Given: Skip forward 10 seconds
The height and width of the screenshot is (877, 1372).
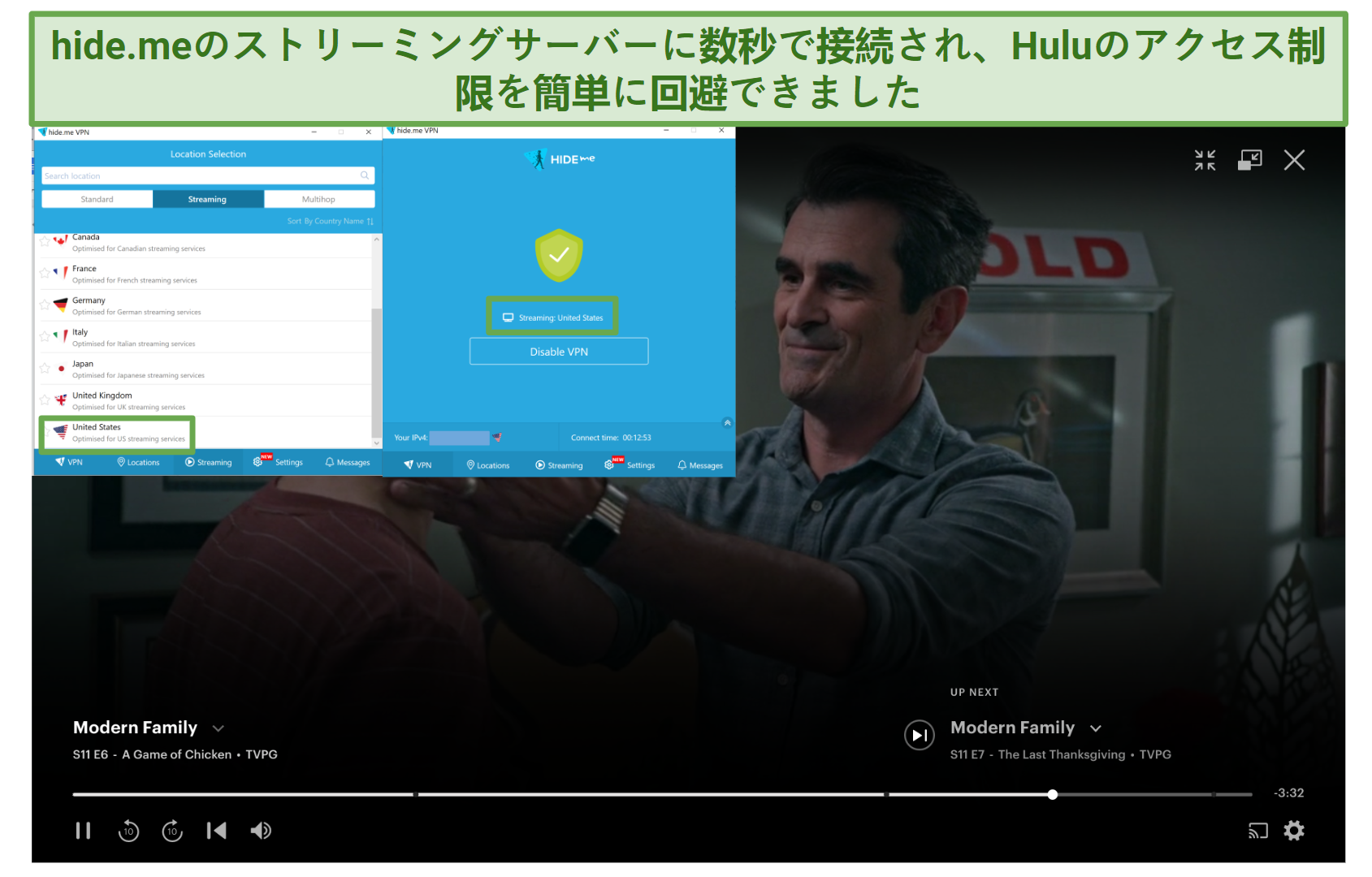Looking at the screenshot, I should tap(172, 831).
